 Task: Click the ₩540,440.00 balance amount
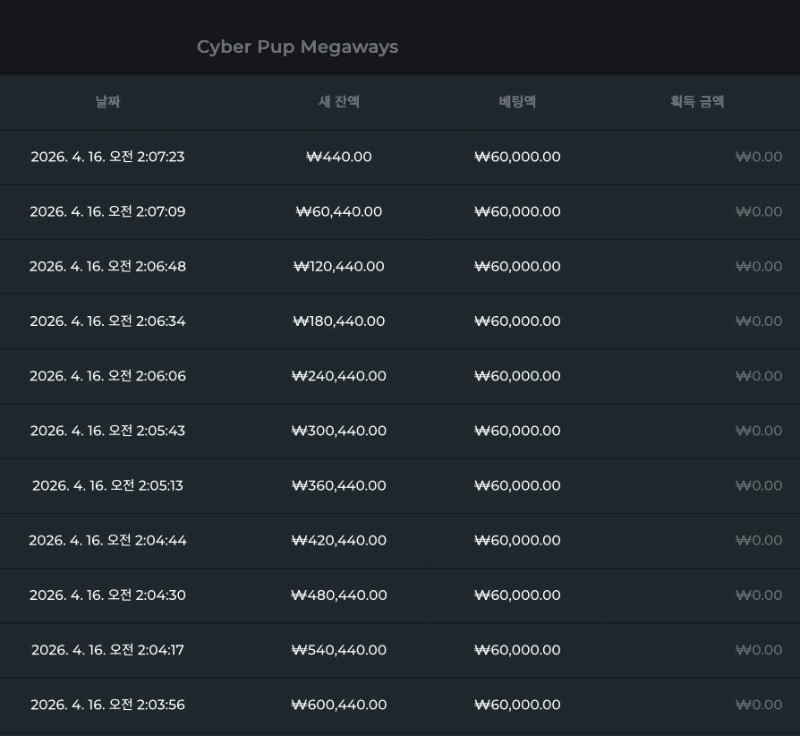click(x=338, y=650)
